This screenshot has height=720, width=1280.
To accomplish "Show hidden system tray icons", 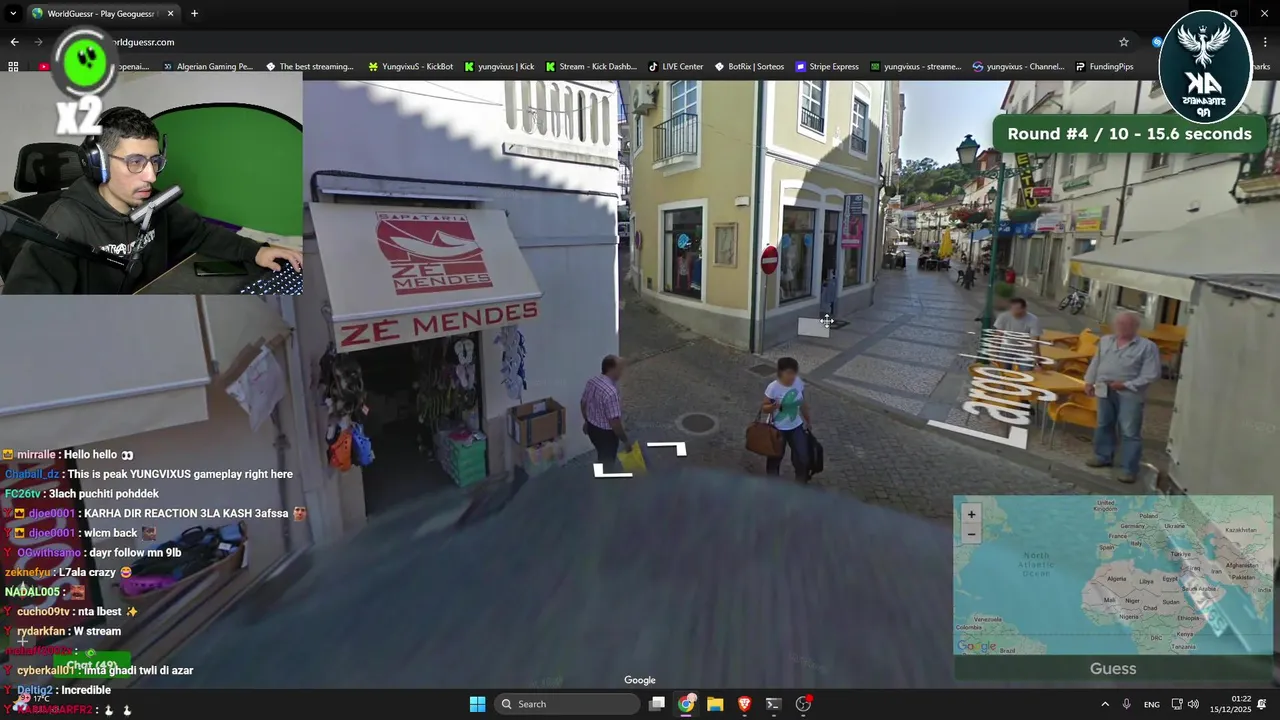I will coord(1105,704).
